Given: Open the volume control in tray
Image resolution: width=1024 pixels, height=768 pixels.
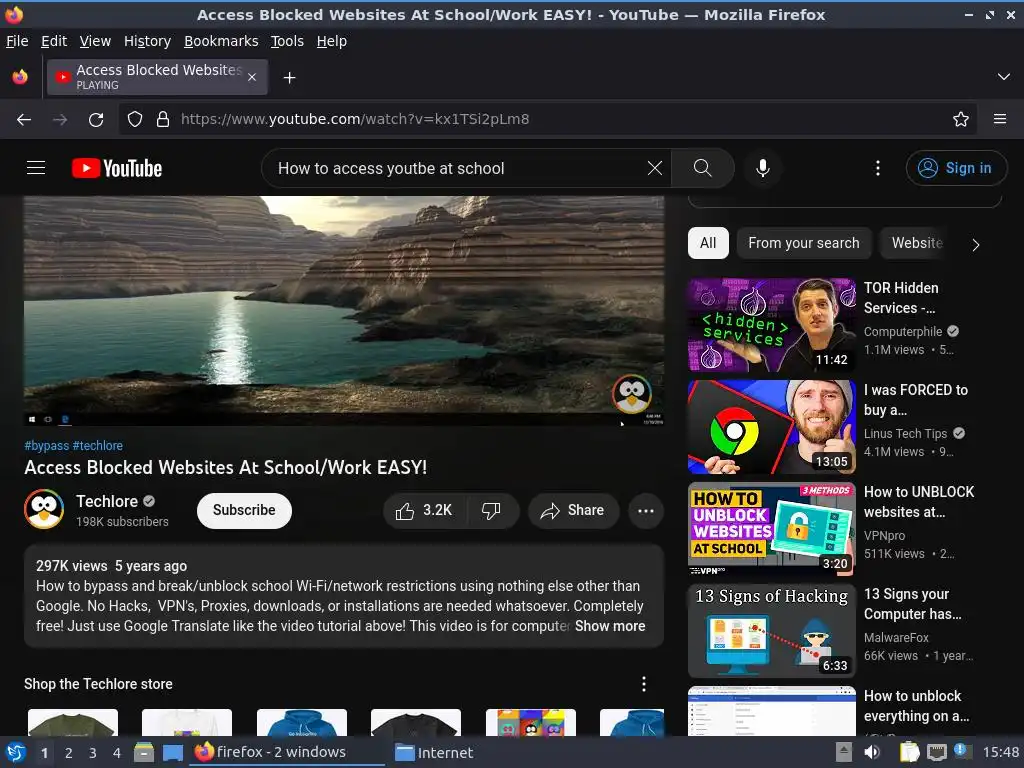Looking at the screenshot, I should 872,752.
